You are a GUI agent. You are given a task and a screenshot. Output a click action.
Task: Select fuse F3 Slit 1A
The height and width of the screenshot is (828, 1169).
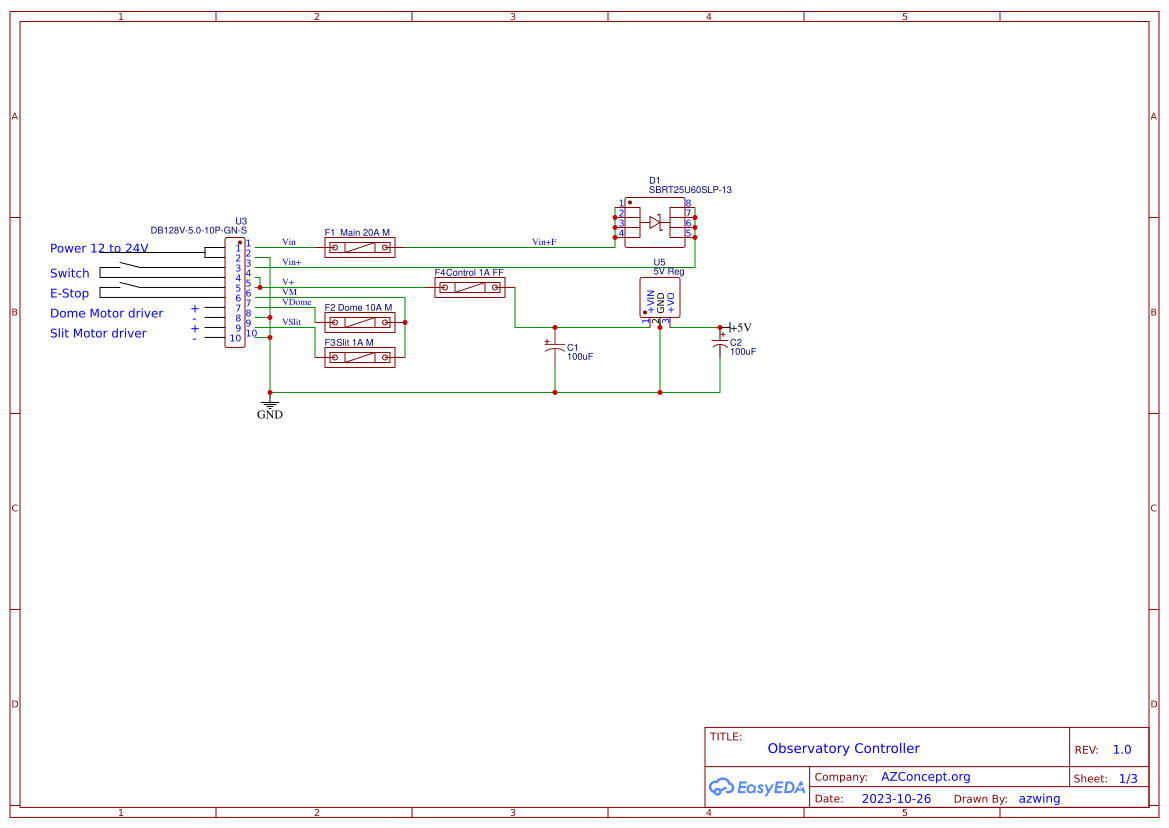click(x=359, y=357)
